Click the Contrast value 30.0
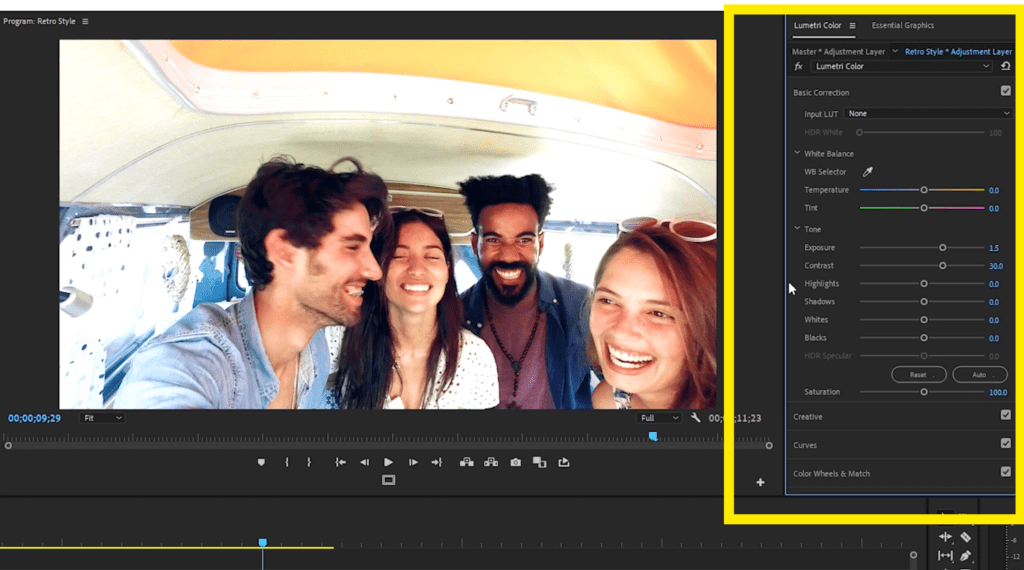 tap(996, 266)
